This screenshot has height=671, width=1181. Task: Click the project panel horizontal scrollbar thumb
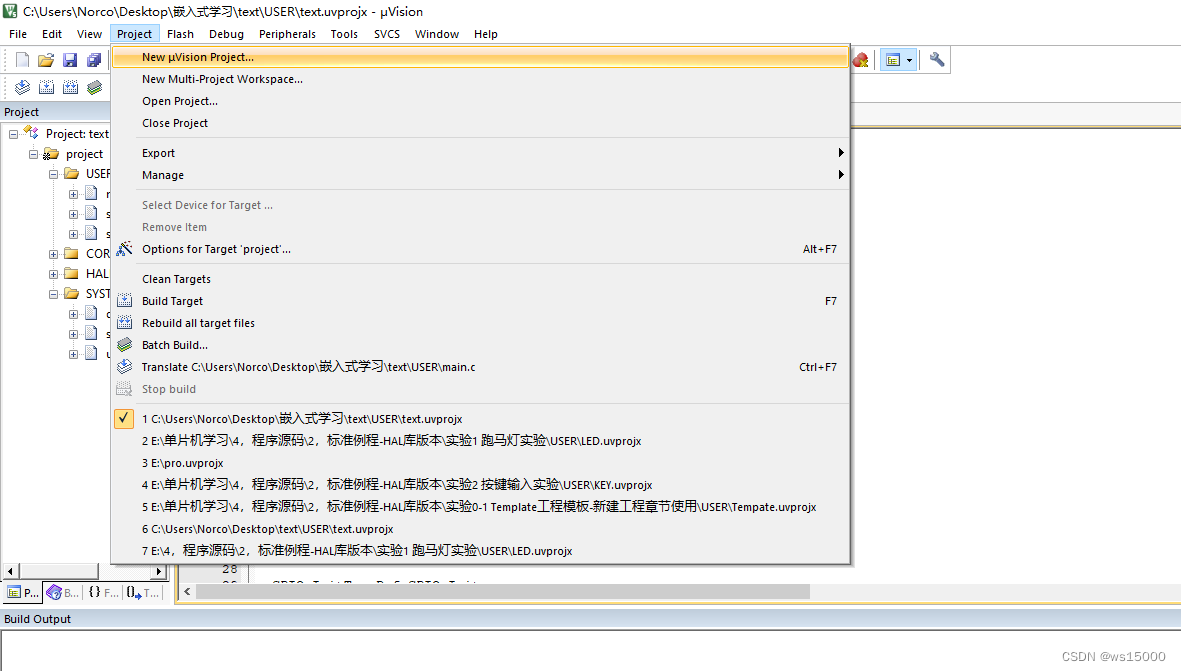click(x=59, y=572)
